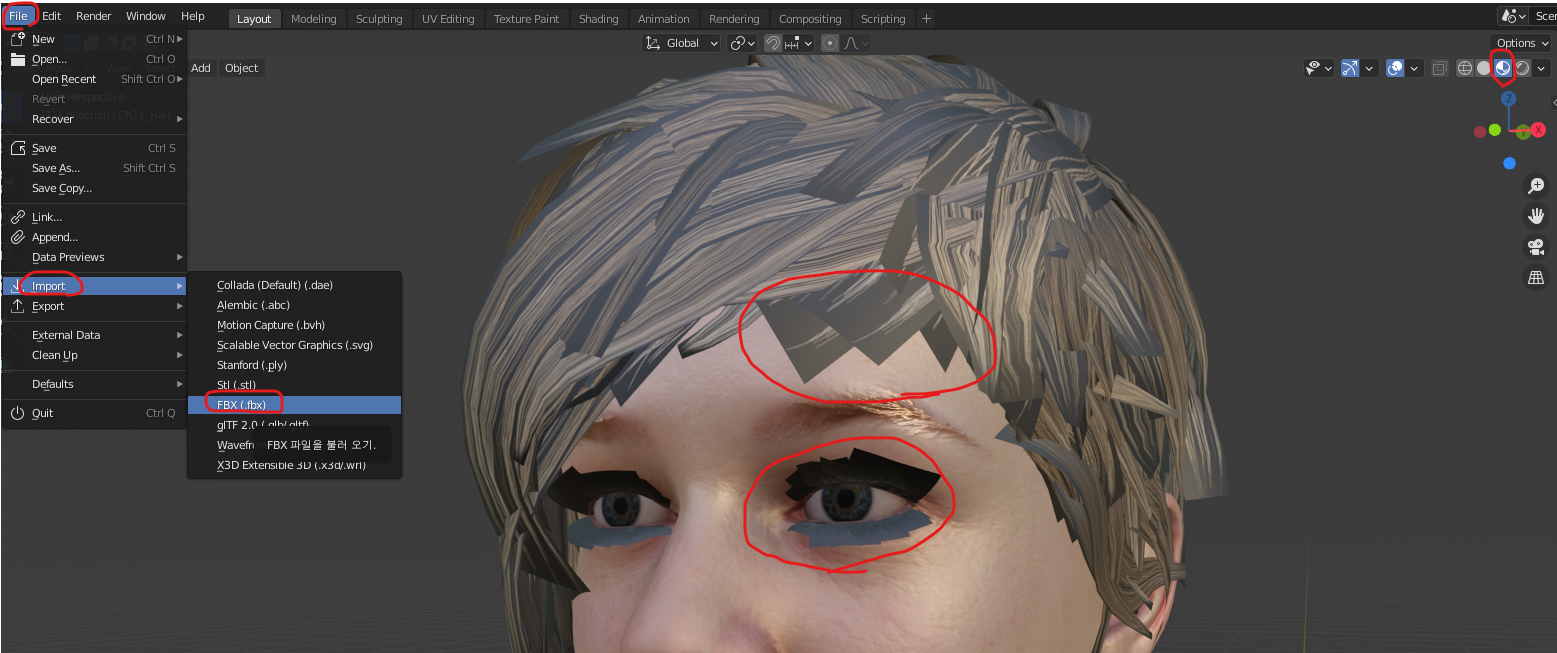Choose Open... from the File menu

tap(94, 59)
